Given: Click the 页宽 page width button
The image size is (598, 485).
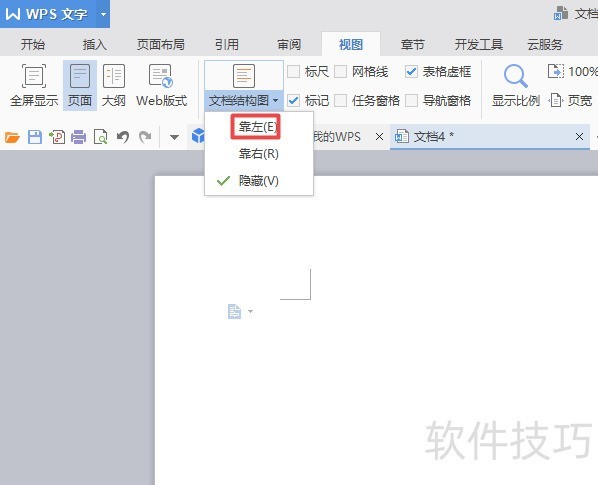Looking at the screenshot, I should pyautogui.click(x=571, y=101).
